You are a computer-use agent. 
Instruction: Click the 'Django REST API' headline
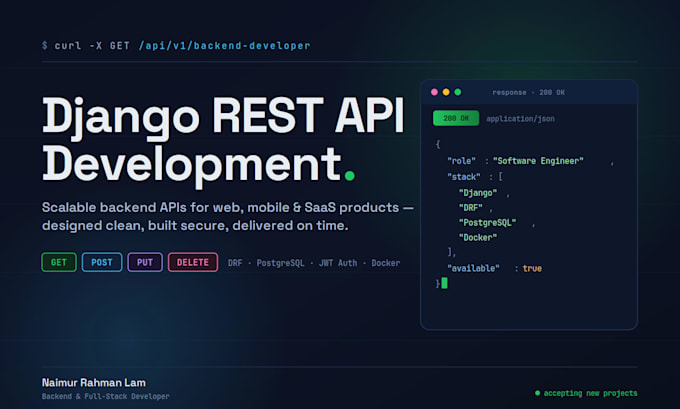pos(223,117)
